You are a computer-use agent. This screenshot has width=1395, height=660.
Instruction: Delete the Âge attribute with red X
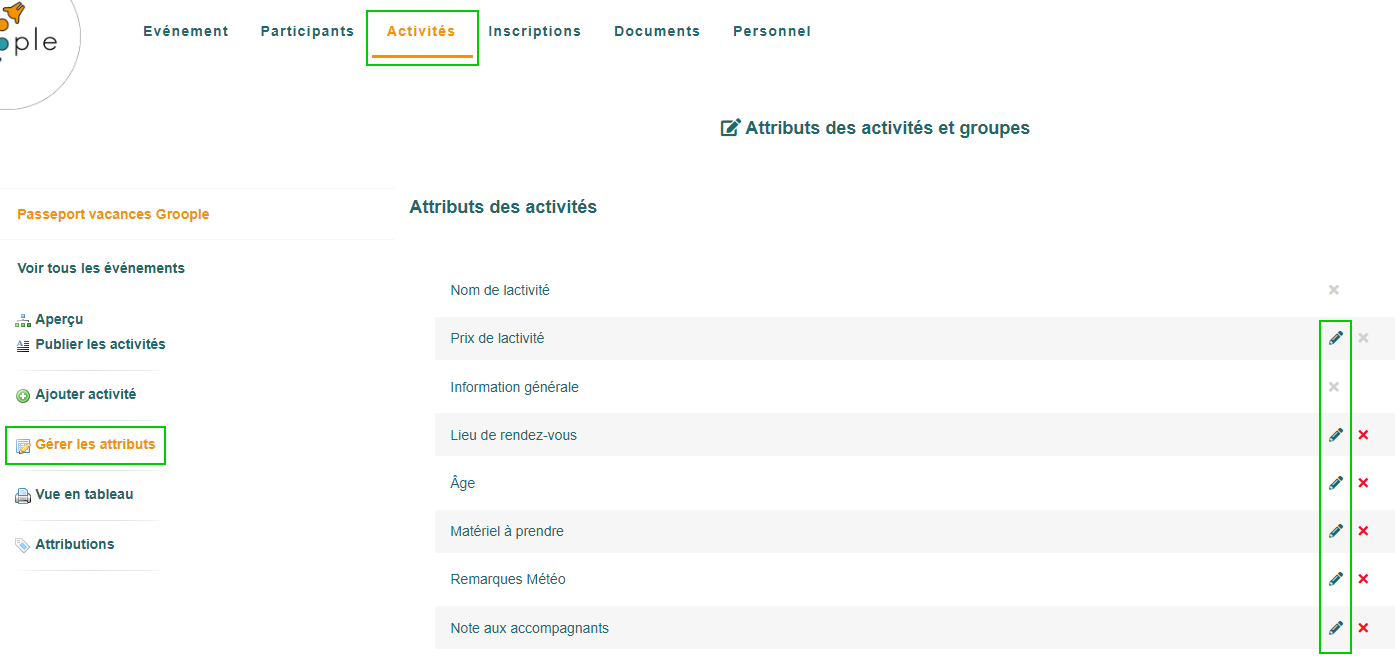click(1363, 483)
